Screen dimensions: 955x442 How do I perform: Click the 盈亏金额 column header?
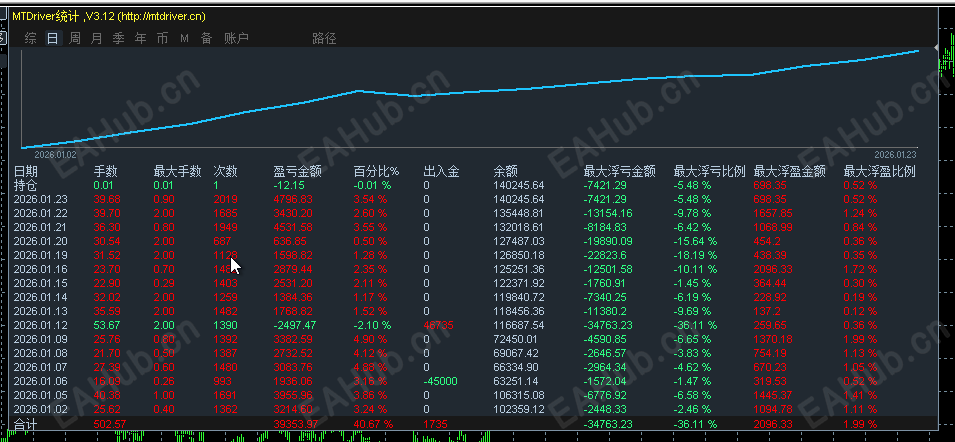(x=298, y=172)
